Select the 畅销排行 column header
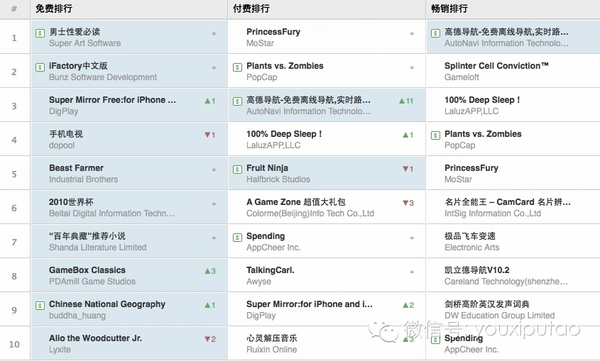Image resolution: width=600 pixels, height=361 pixels. tap(449, 8)
